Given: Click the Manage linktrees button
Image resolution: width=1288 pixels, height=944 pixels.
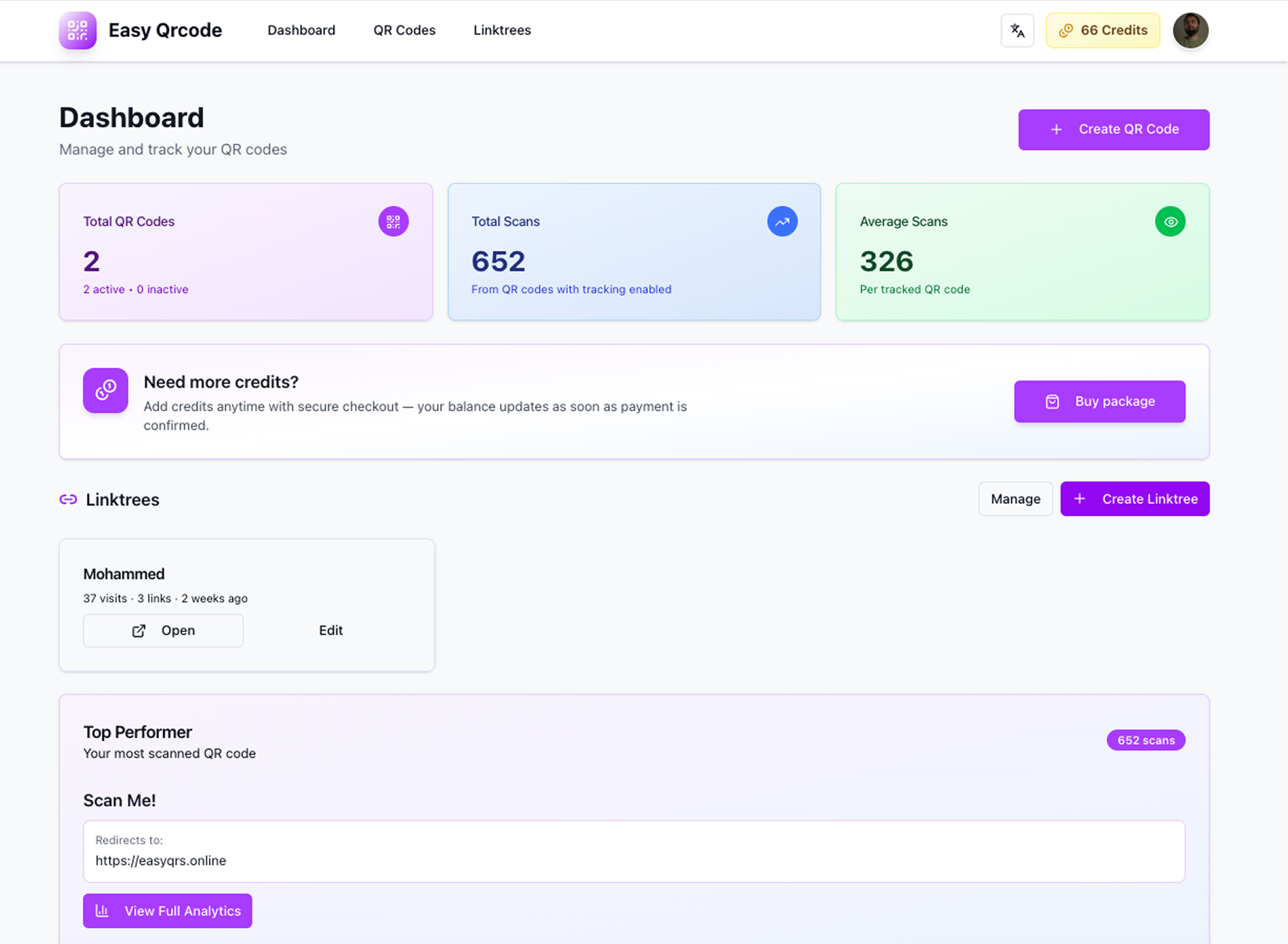Looking at the screenshot, I should (x=1015, y=499).
